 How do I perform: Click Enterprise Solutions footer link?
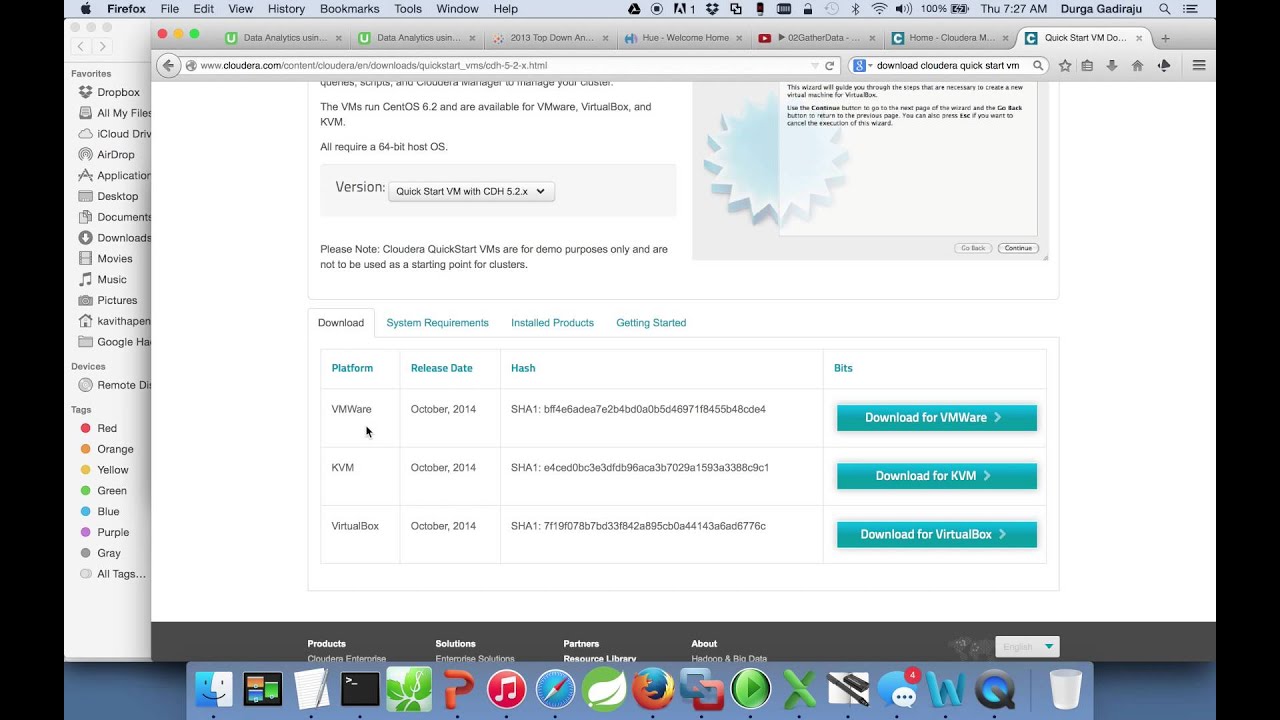(x=475, y=658)
